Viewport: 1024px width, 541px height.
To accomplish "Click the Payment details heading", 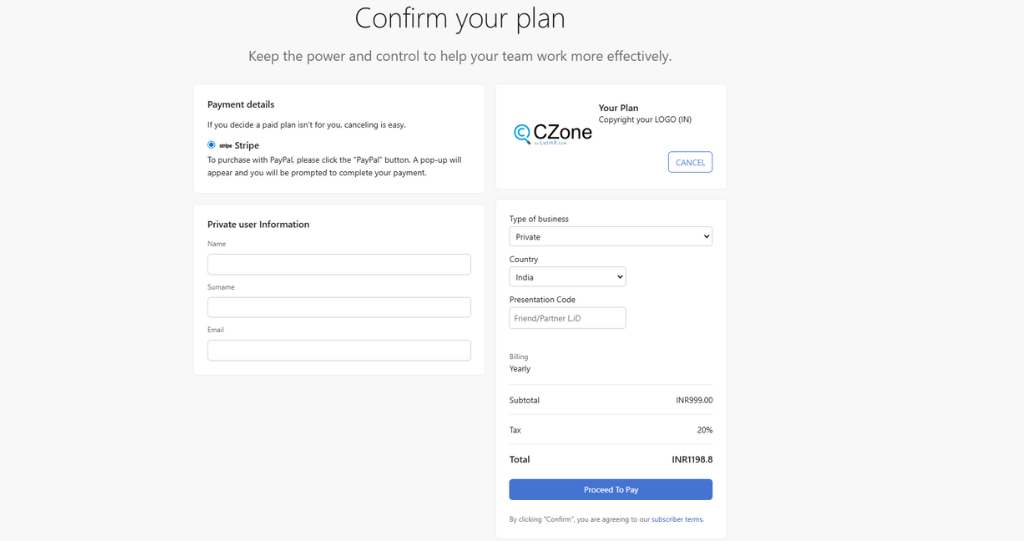I will pyautogui.click(x=241, y=104).
